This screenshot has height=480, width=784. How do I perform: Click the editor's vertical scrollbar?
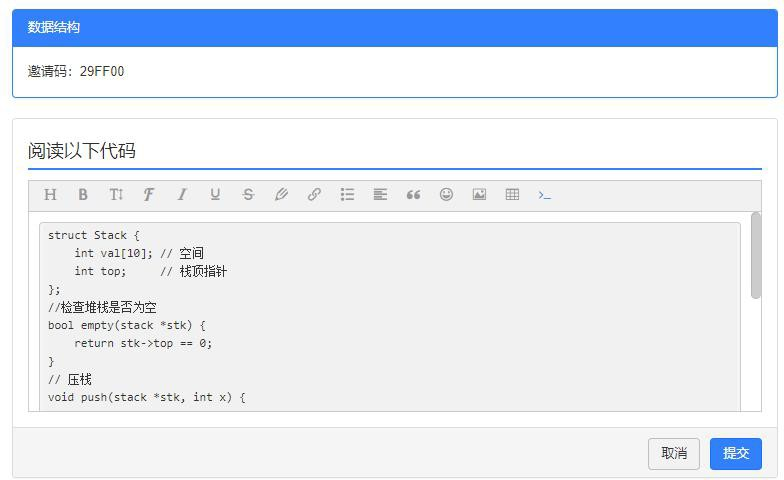pos(756,256)
